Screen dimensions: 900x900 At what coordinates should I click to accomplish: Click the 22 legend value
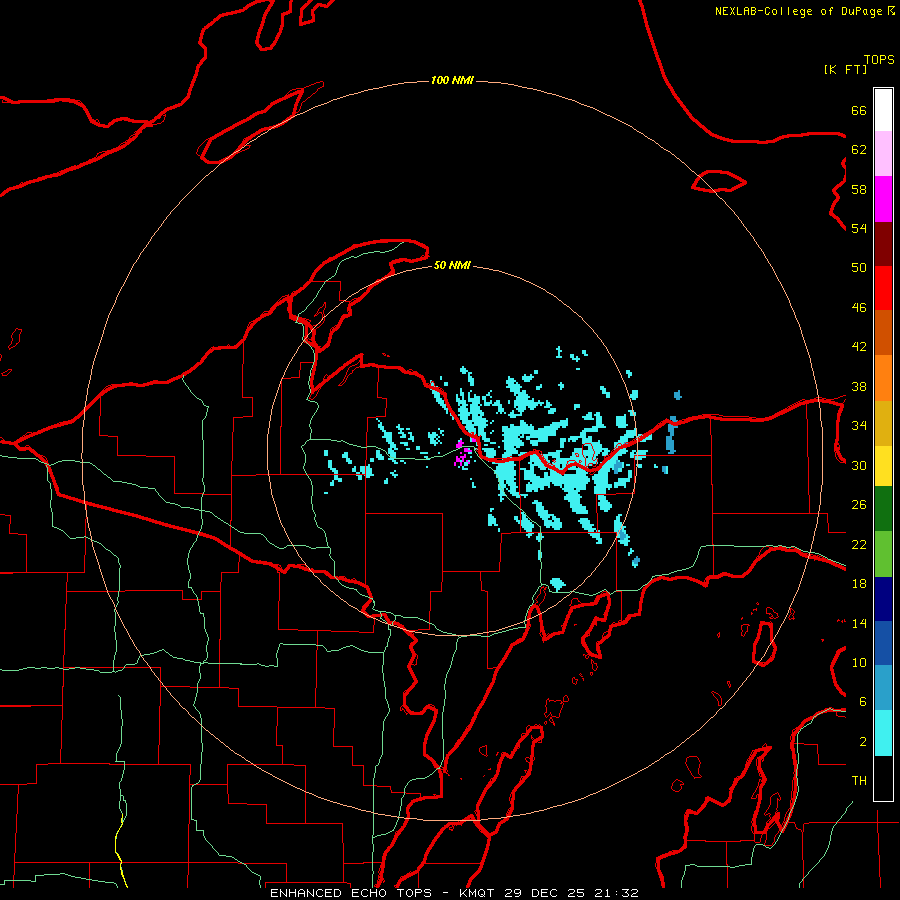click(859, 544)
